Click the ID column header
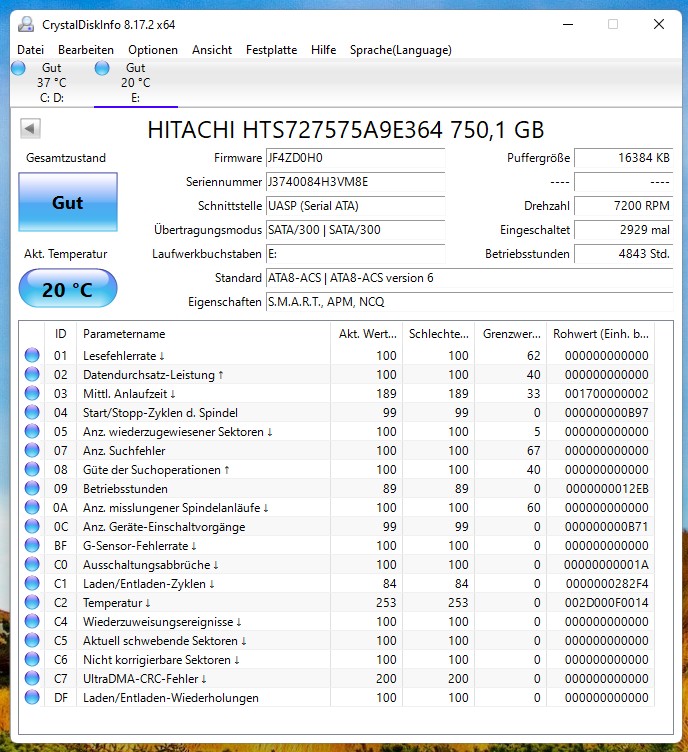This screenshot has height=752, width=688. pos(60,334)
